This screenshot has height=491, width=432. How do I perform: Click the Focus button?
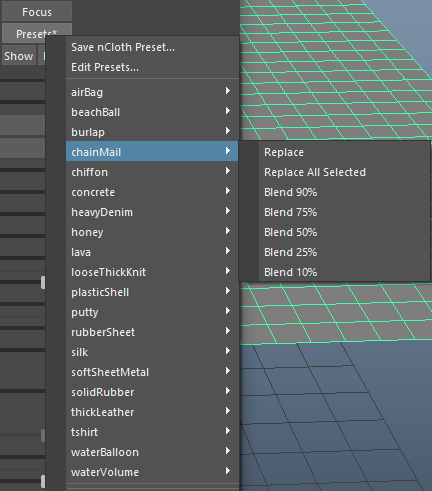(37, 12)
